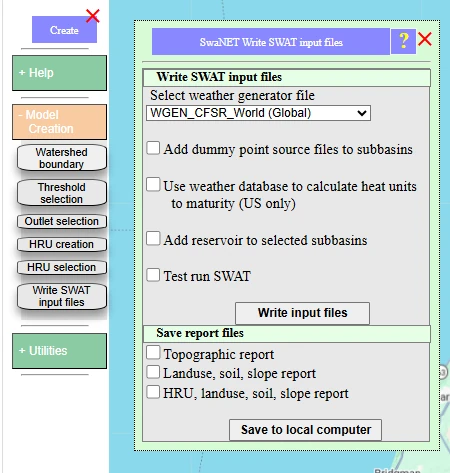Image resolution: width=450 pixels, height=473 pixels.
Task: Enable Test run SWAT checkbox
Action: pyautogui.click(x=153, y=275)
